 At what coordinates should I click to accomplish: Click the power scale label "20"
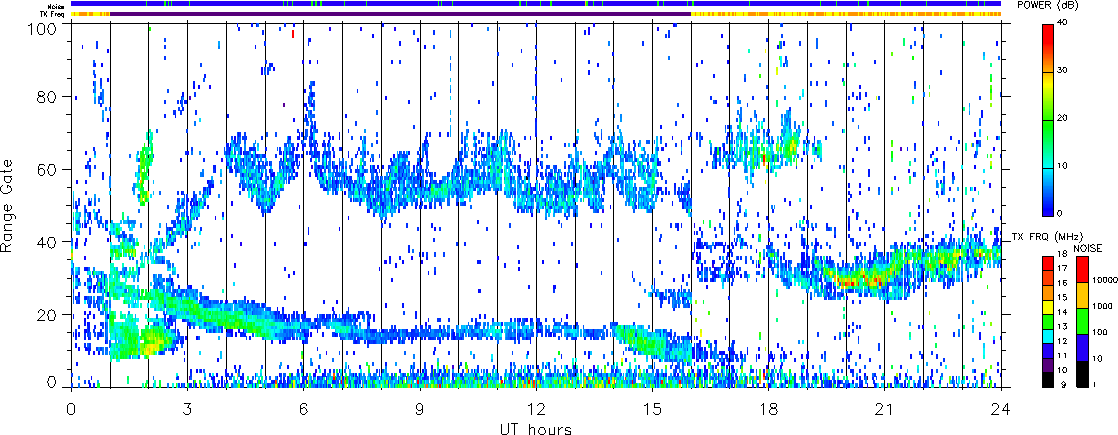(1063, 120)
